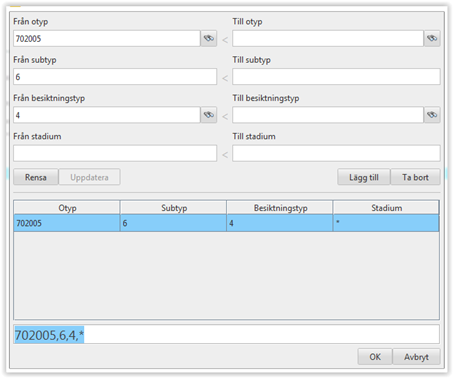Click the Från stadium input field
453x378 pixels.
(115, 153)
